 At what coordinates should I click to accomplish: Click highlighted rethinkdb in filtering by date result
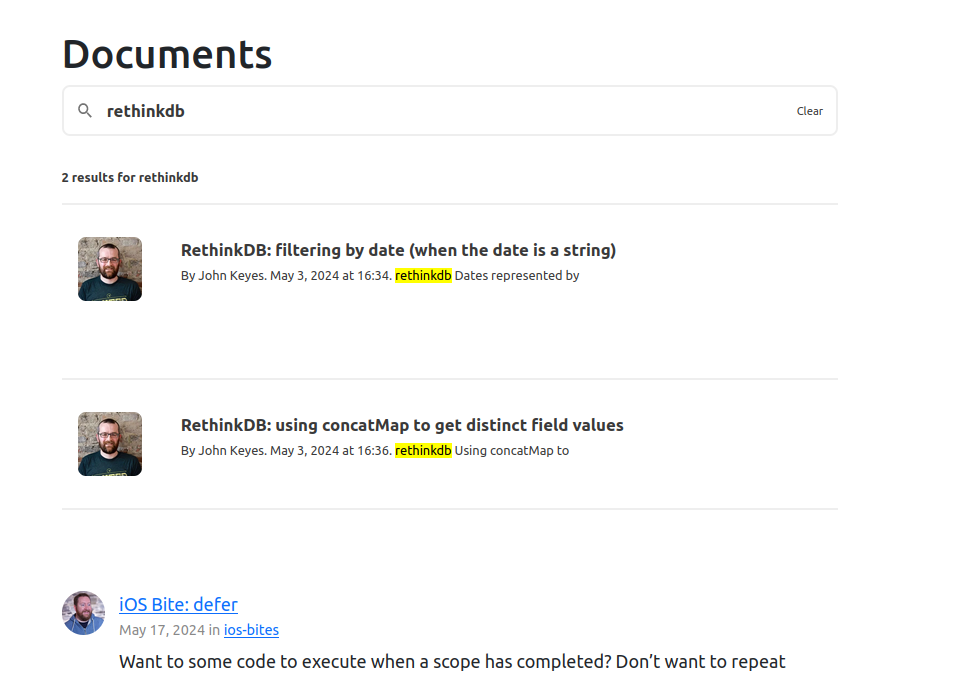423,275
